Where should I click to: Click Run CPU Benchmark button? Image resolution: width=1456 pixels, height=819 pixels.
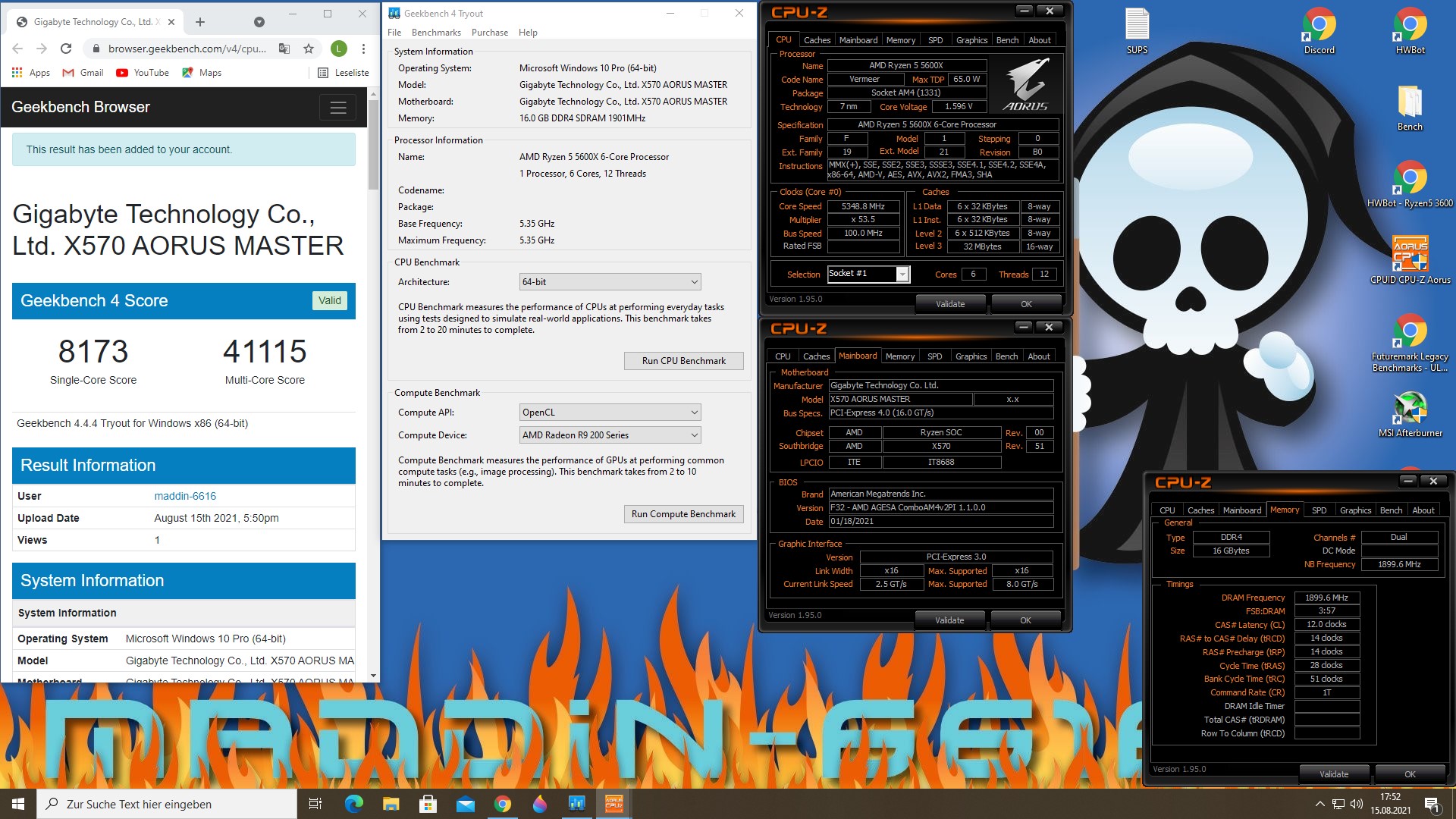click(x=683, y=361)
